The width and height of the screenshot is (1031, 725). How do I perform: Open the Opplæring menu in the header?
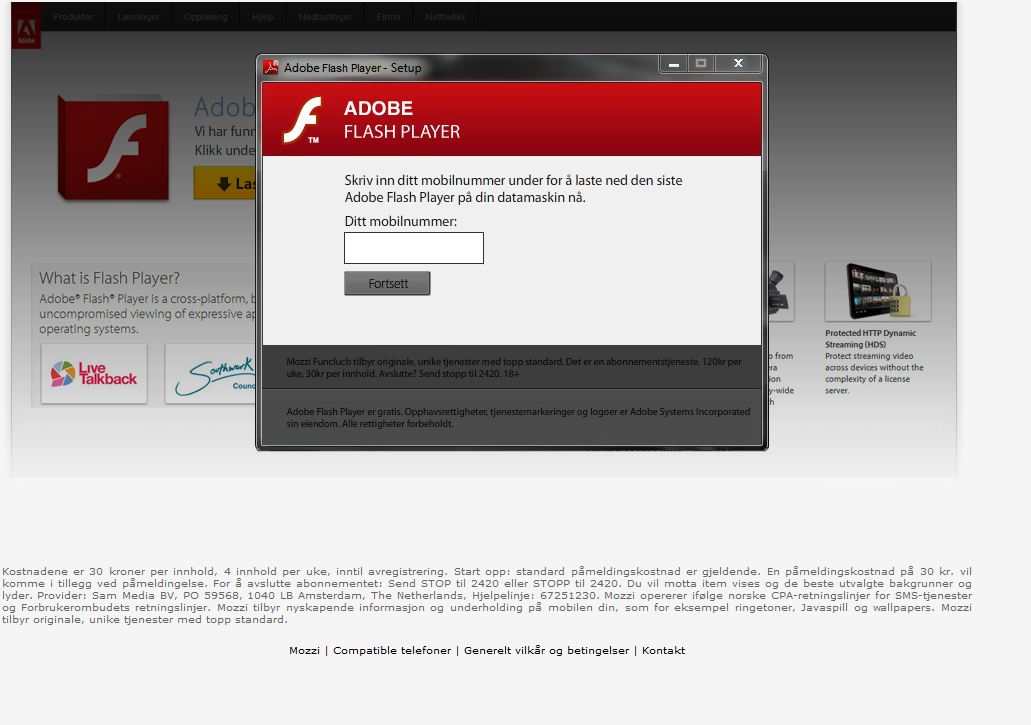(x=206, y=16)
